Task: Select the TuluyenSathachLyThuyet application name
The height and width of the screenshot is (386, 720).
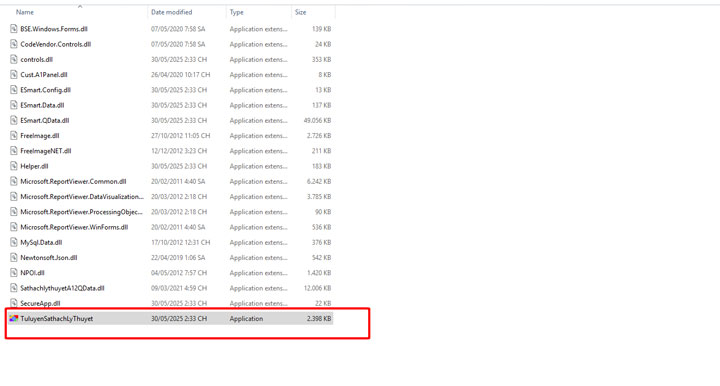Action: pos(56,318)
